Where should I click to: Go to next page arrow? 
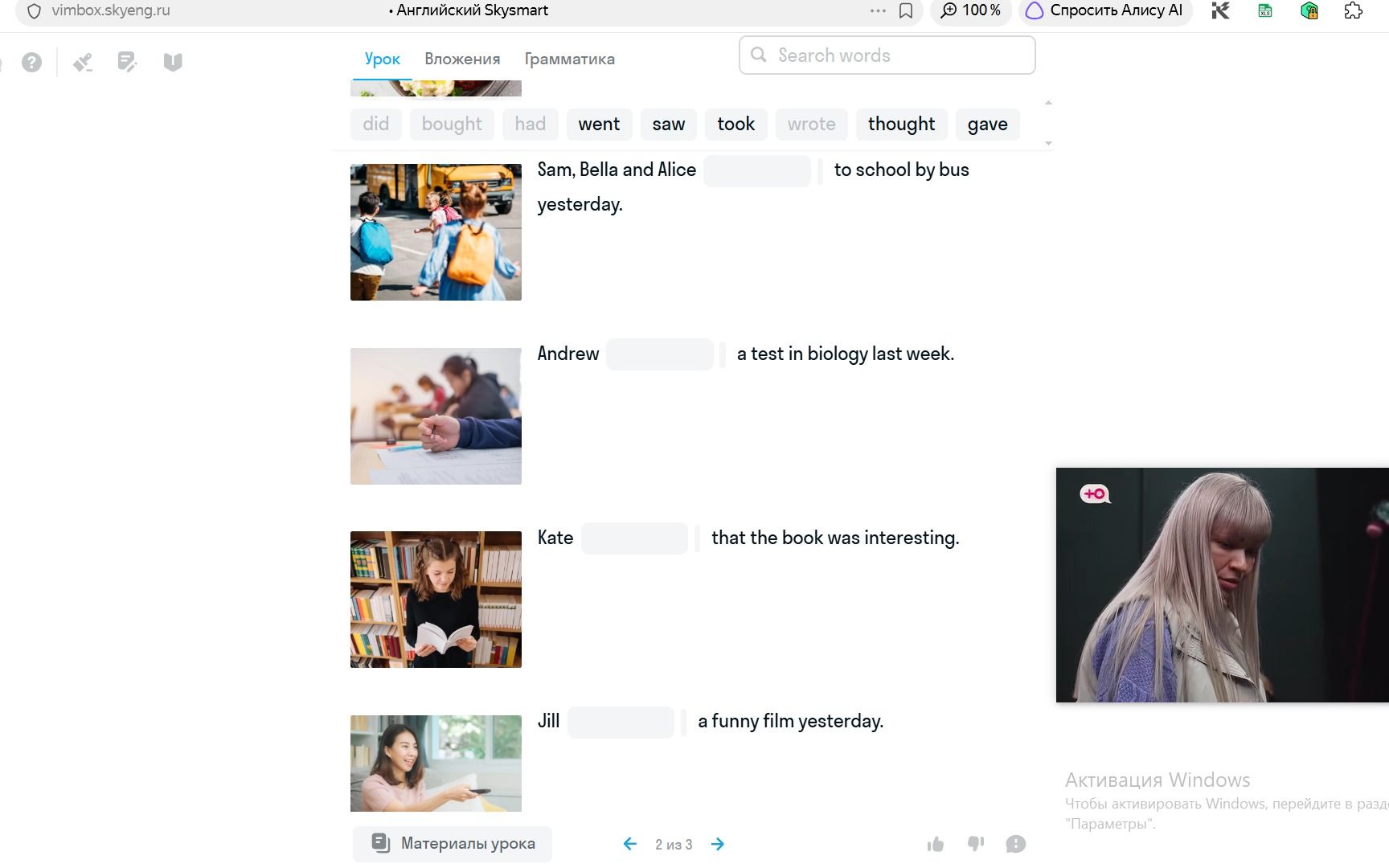(718, 844)
